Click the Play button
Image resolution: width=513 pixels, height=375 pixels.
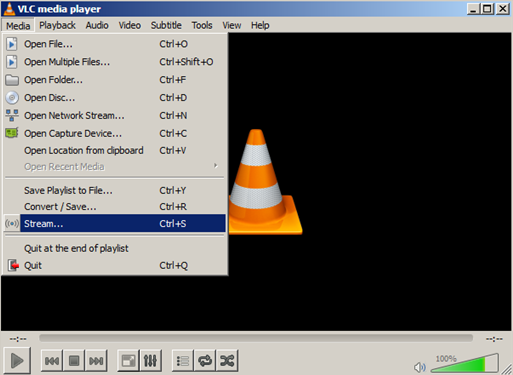17,360
